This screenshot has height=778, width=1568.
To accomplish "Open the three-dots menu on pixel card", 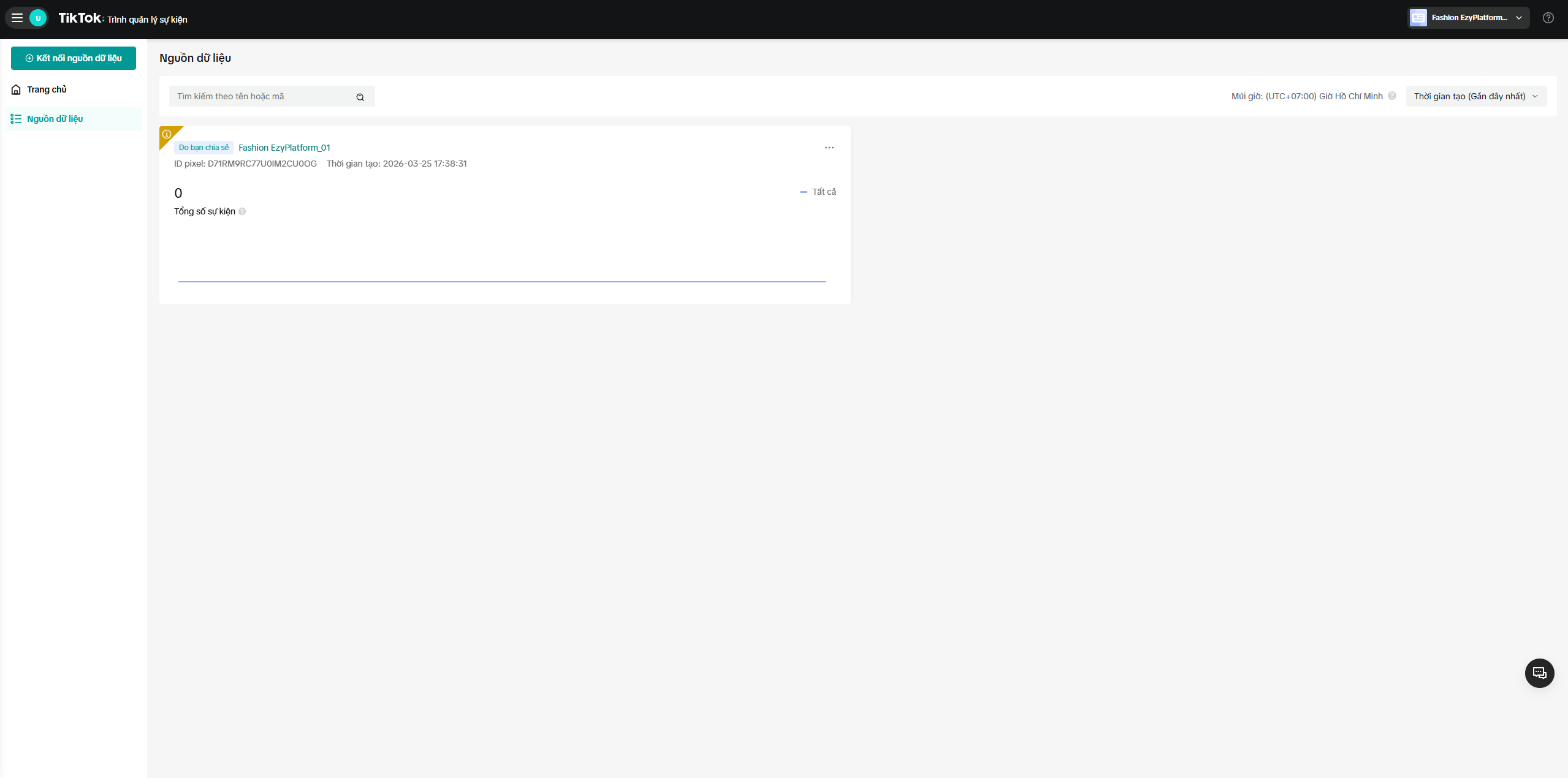I will pos(829,148).
